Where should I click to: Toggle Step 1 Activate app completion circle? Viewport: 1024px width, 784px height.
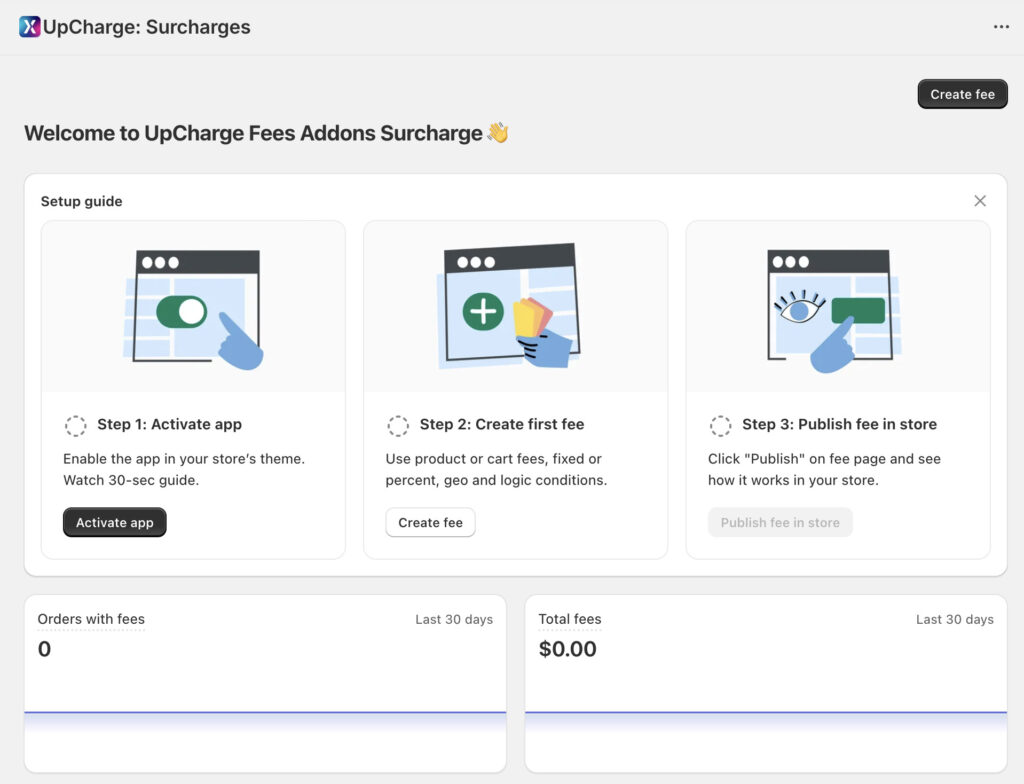76,425
